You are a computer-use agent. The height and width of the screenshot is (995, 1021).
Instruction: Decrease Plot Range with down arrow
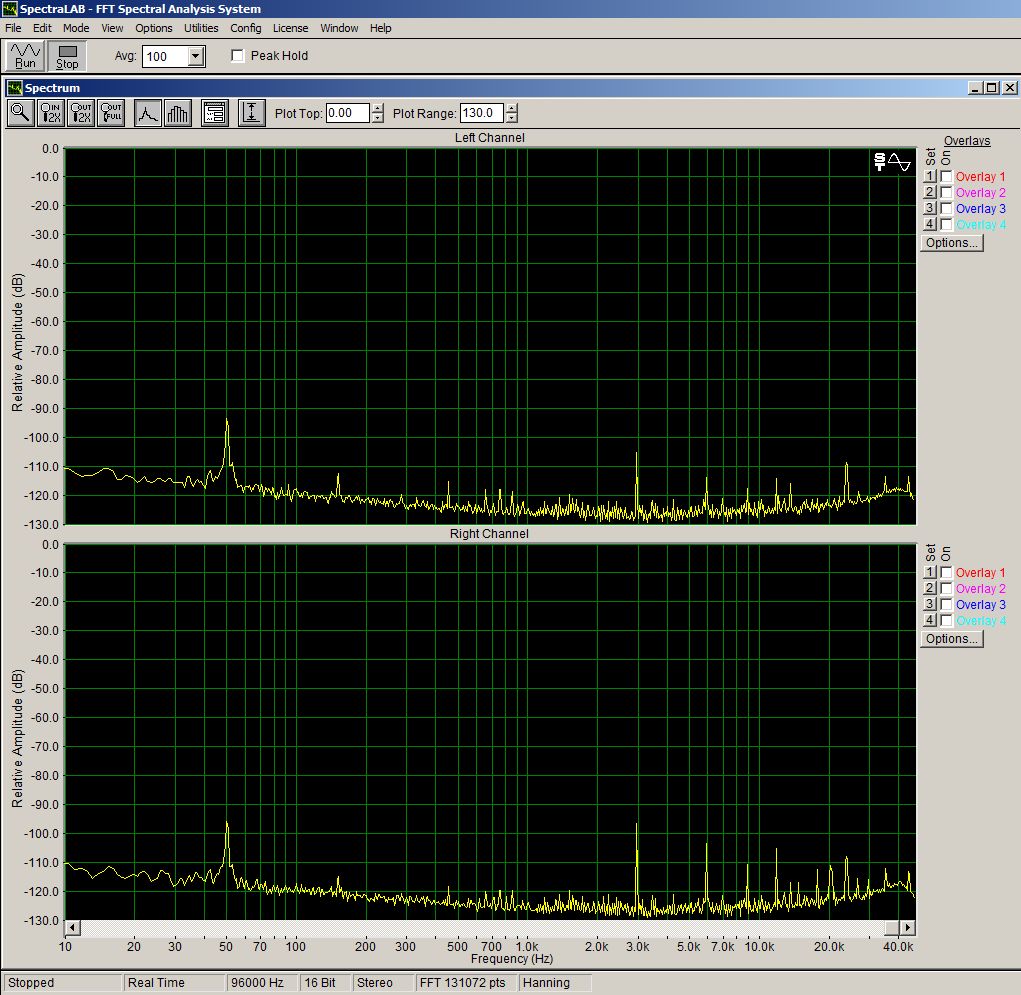512,119
